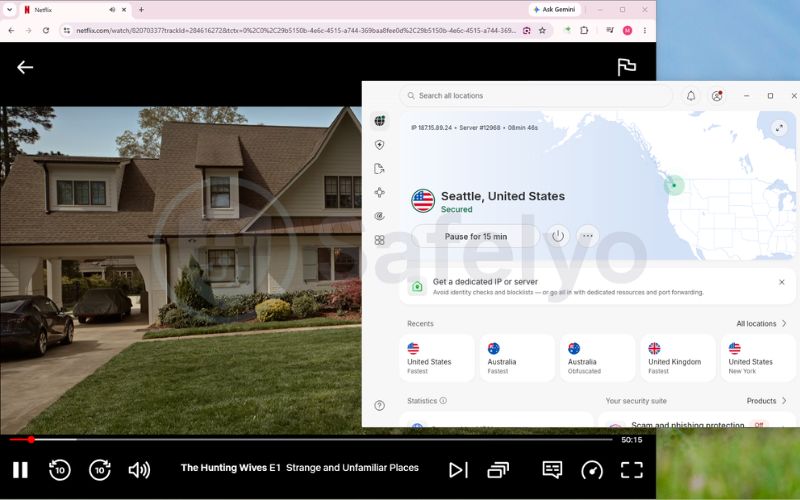Open VPN notifications bell
This screenshot has height=500, width=800.
point(691,95)
